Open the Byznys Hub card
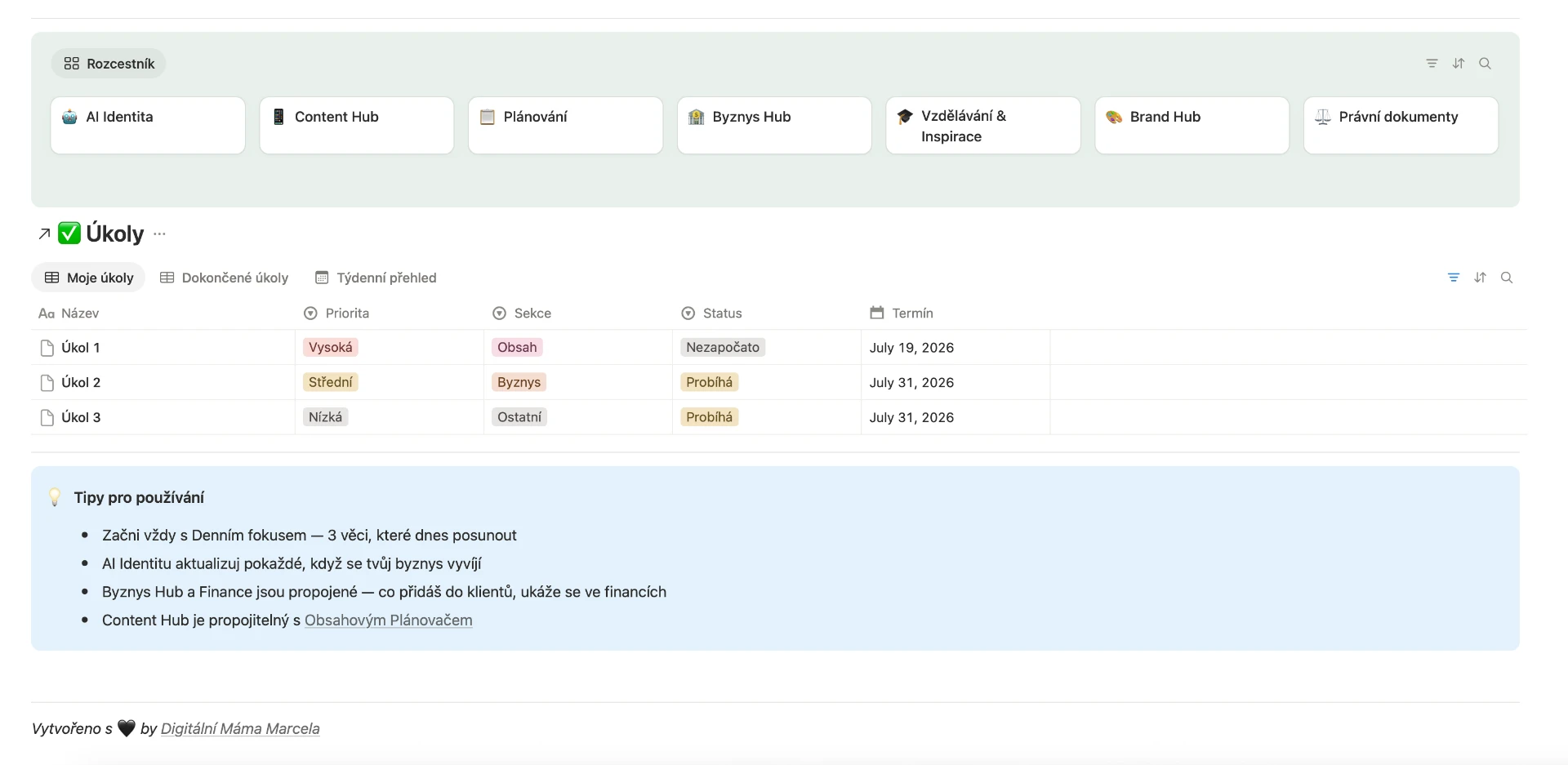 point(774,125)
